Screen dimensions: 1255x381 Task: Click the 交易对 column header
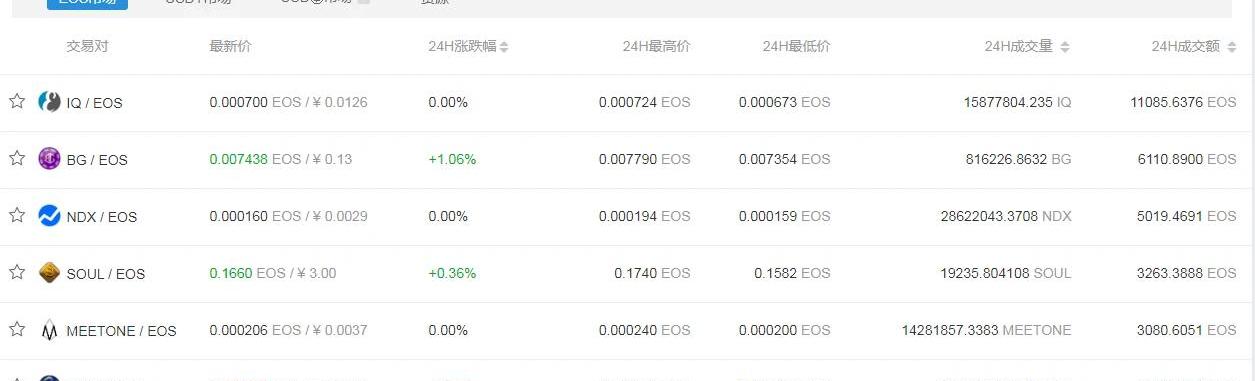click(x=88, y=47)
